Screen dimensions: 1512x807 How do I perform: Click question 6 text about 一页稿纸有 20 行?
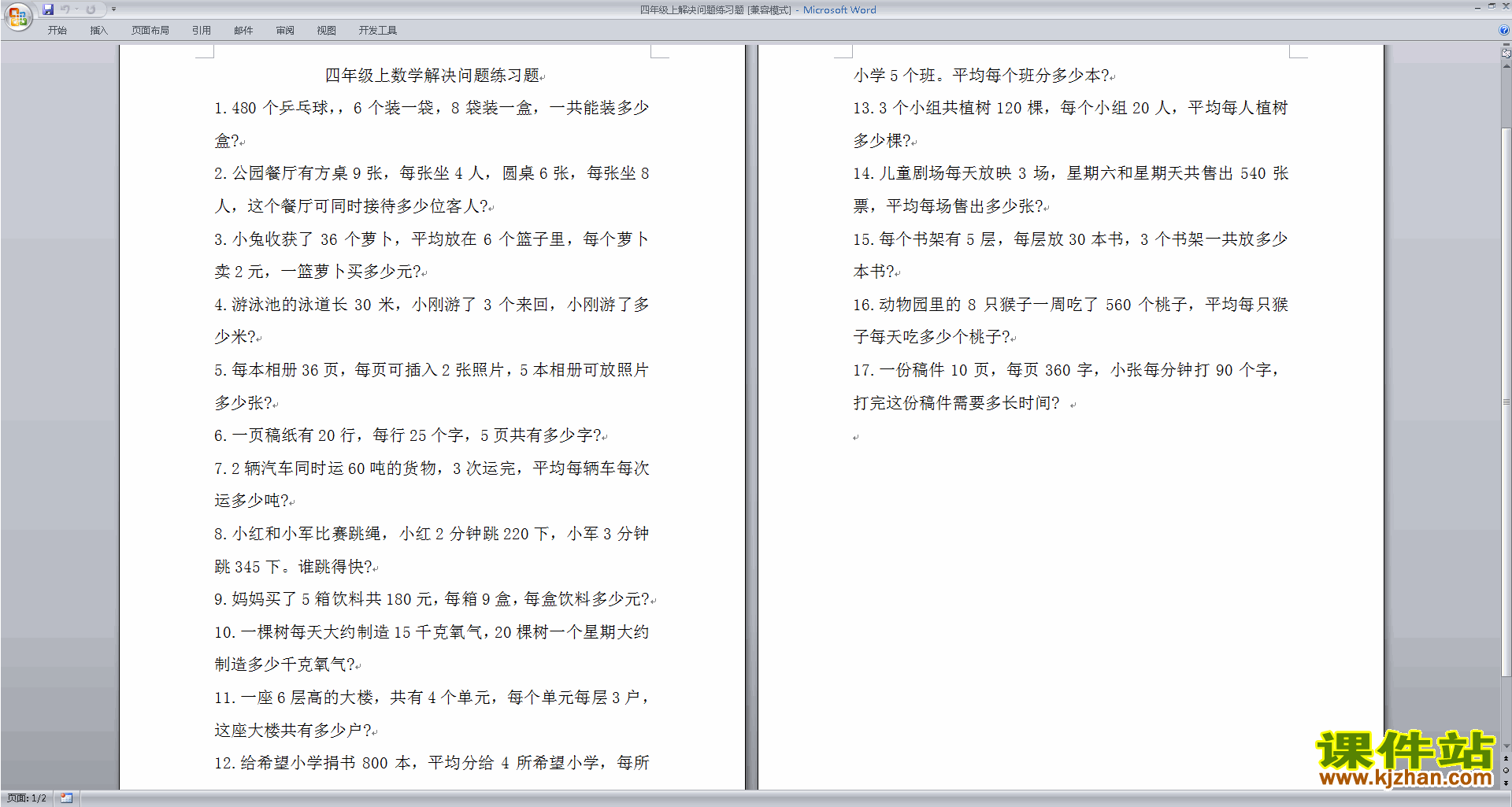point(409,435)
